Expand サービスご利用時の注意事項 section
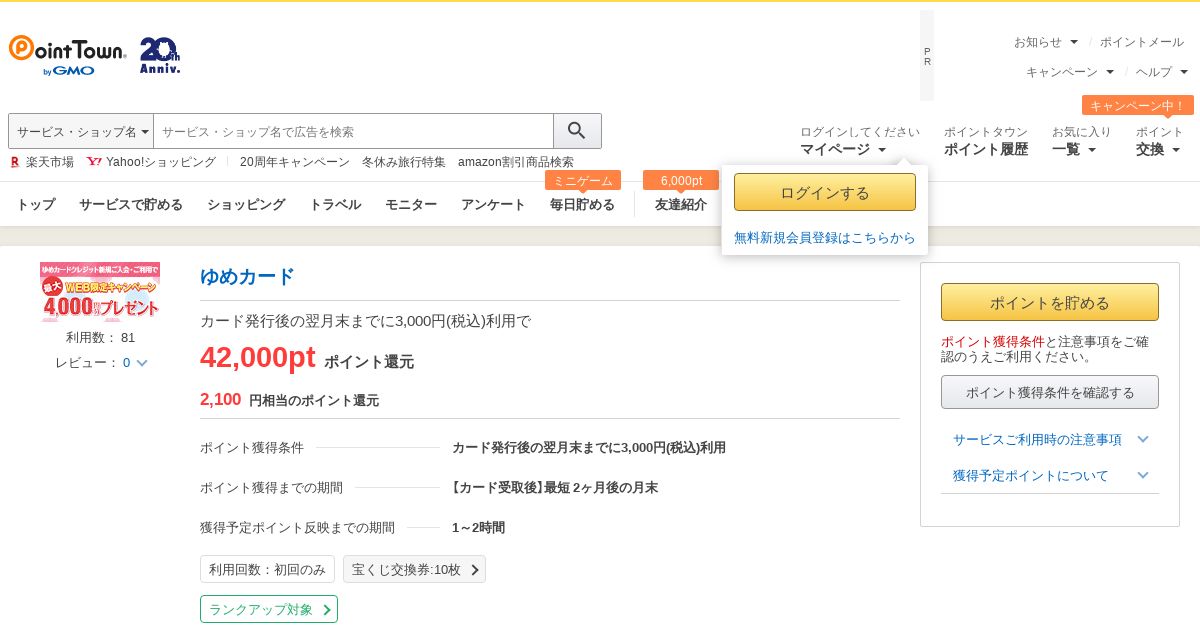Image resolution: width=1200 pixels, height=630 pixels. [1050, 439]
